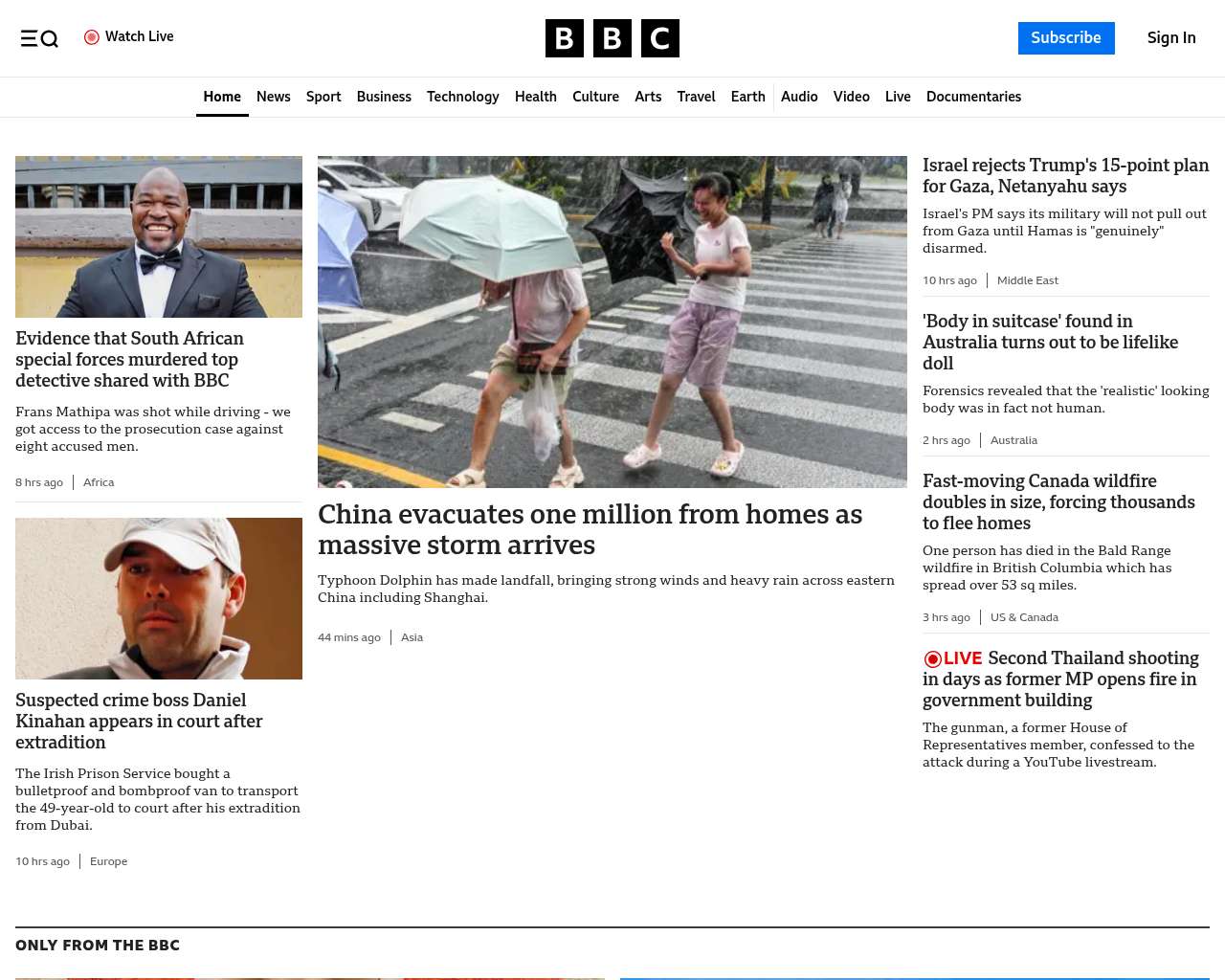Image resolution: width=1225 pixels, height=980 pixels.
Task: Click the Watch Live red dot icon
Action: click(92, 37)
